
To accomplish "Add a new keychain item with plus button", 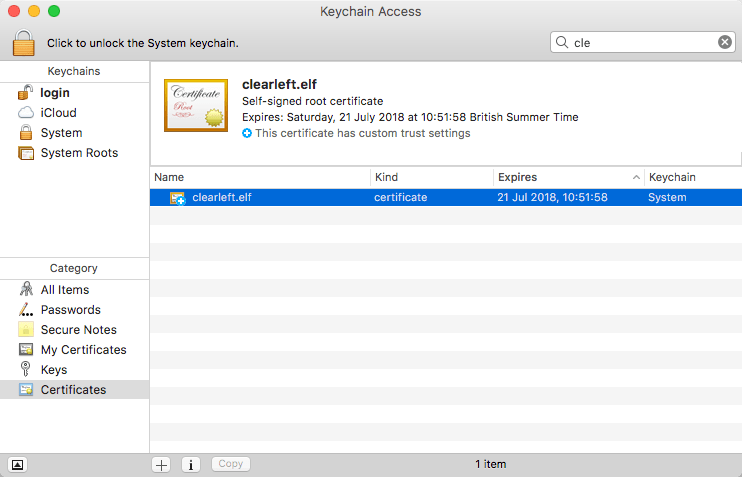I will (x=161, y=464).
